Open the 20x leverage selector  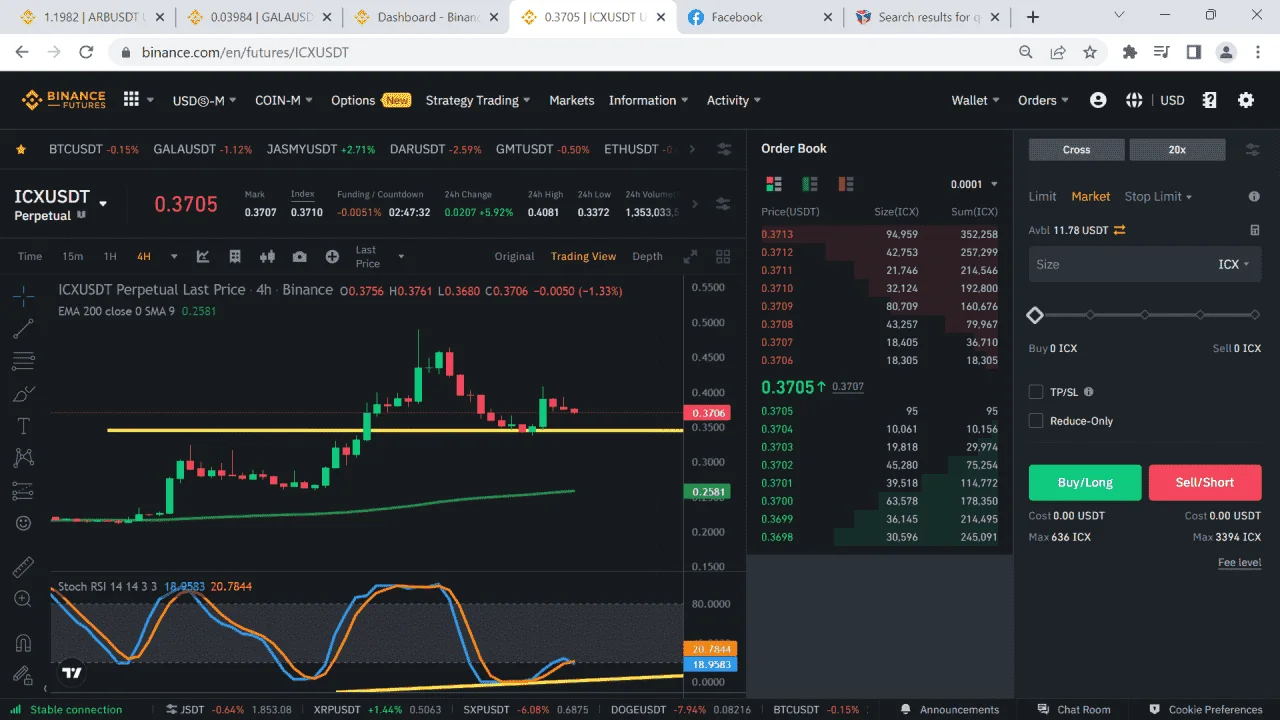(1177, 149)
